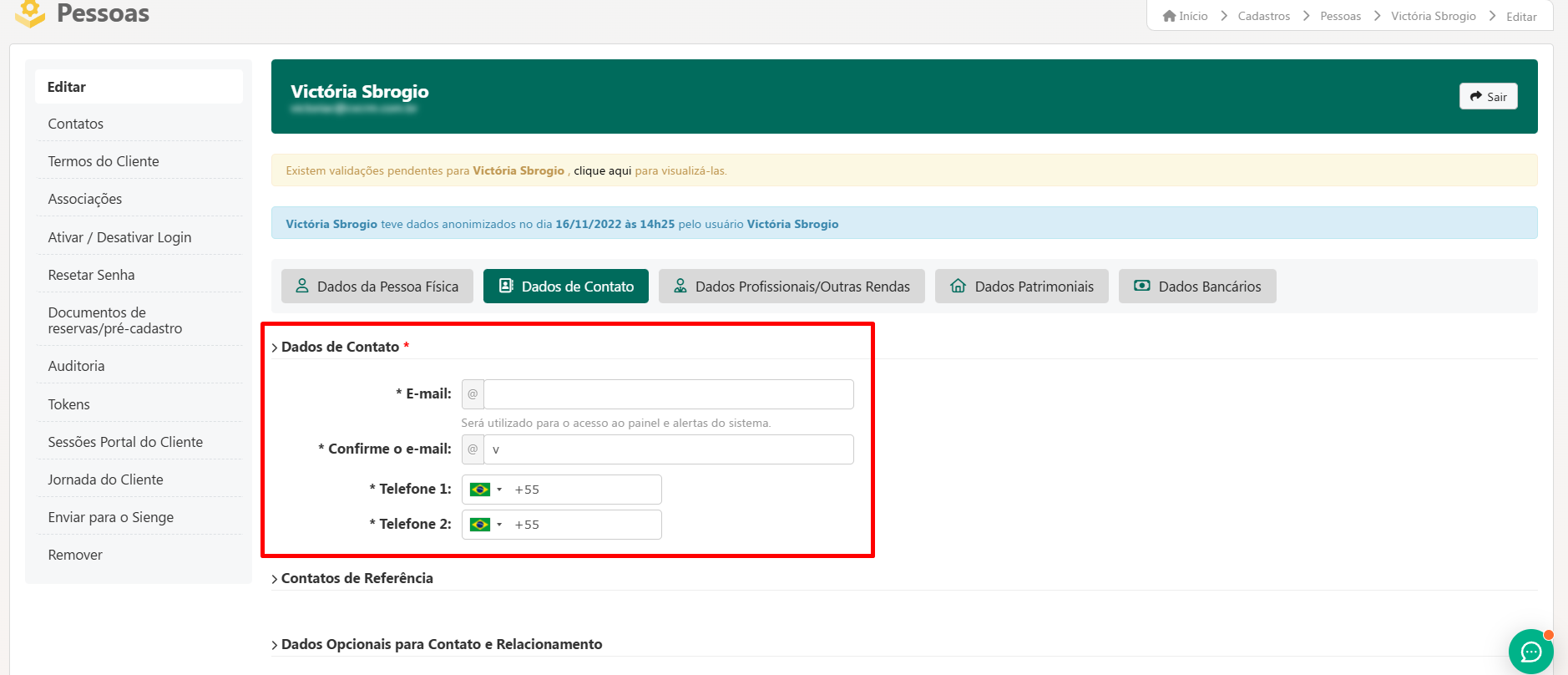Focus the Confirme o e-mail field
This screenshot has width=1568, height=675.
pos(669,449)
